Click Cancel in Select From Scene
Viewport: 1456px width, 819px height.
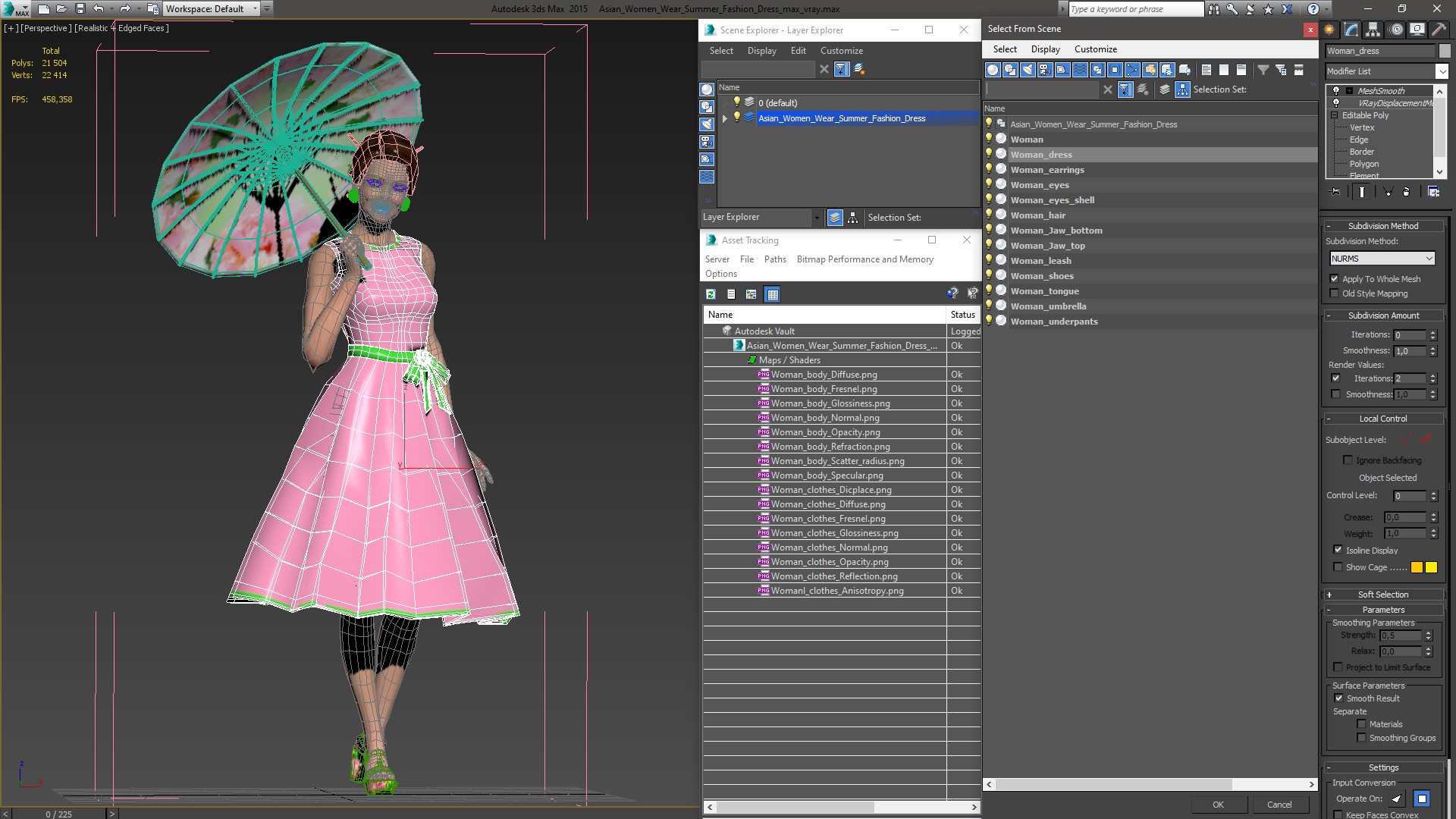[1279, 805]
